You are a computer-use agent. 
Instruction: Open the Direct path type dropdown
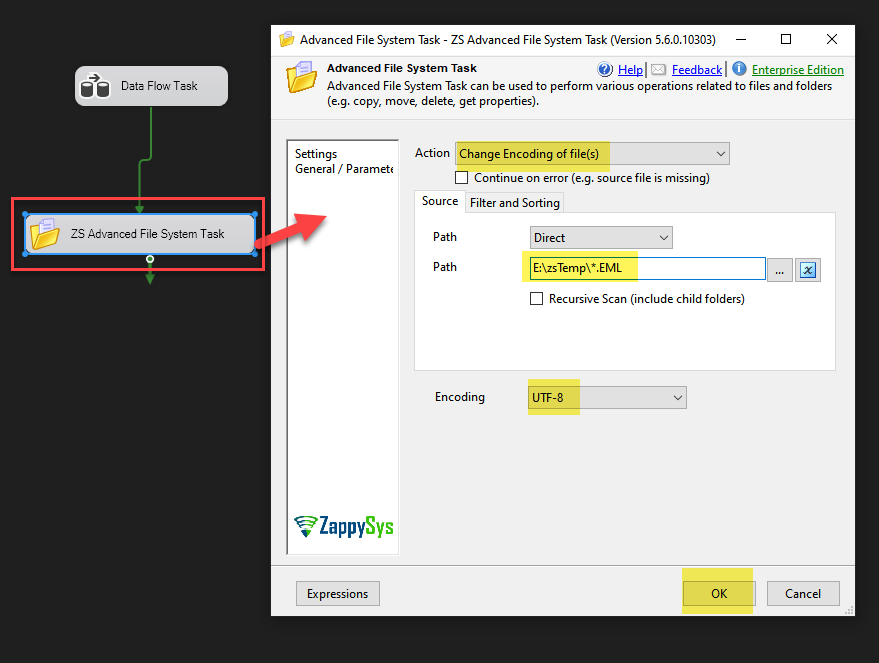coord(601,238)
